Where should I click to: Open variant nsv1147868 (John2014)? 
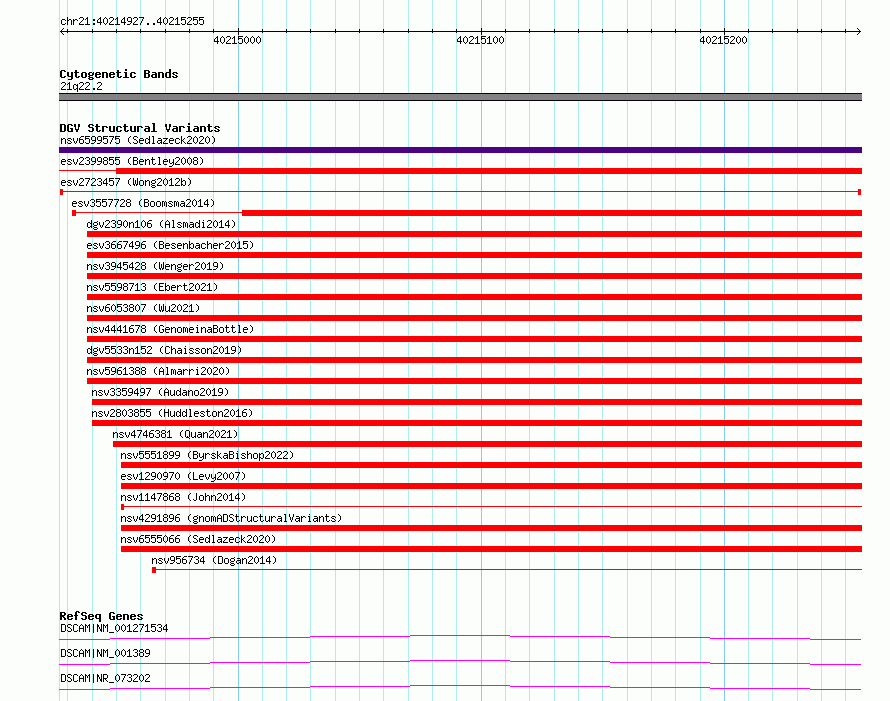pyautogui.click(x=183, y=497)
